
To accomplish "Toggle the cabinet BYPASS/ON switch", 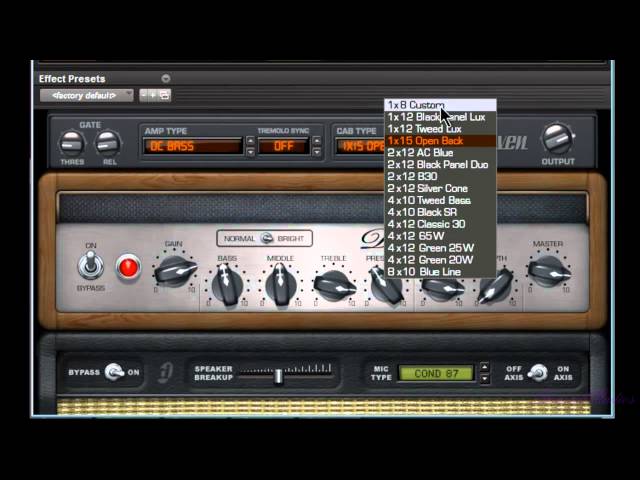I will [113, 372].
